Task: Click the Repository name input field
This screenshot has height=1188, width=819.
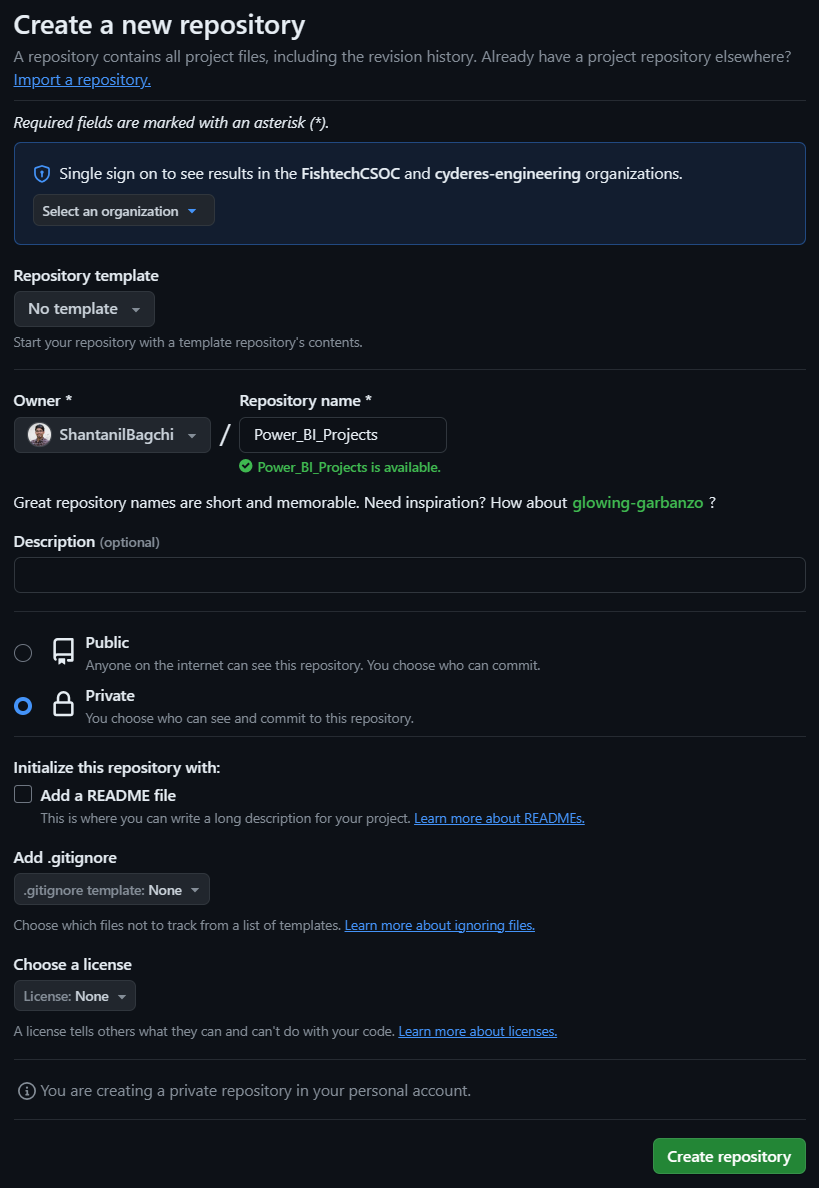Action: click(x=343, y=435)
